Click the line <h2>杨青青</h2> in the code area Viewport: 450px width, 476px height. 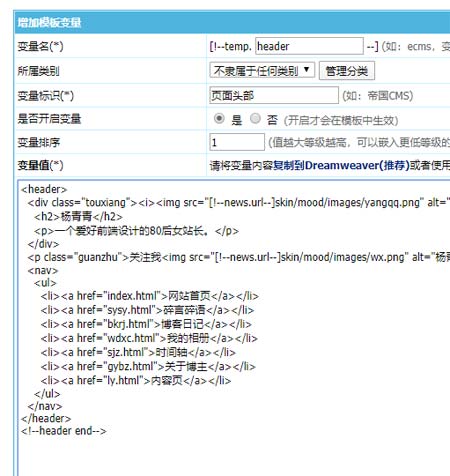click(78, 217)
